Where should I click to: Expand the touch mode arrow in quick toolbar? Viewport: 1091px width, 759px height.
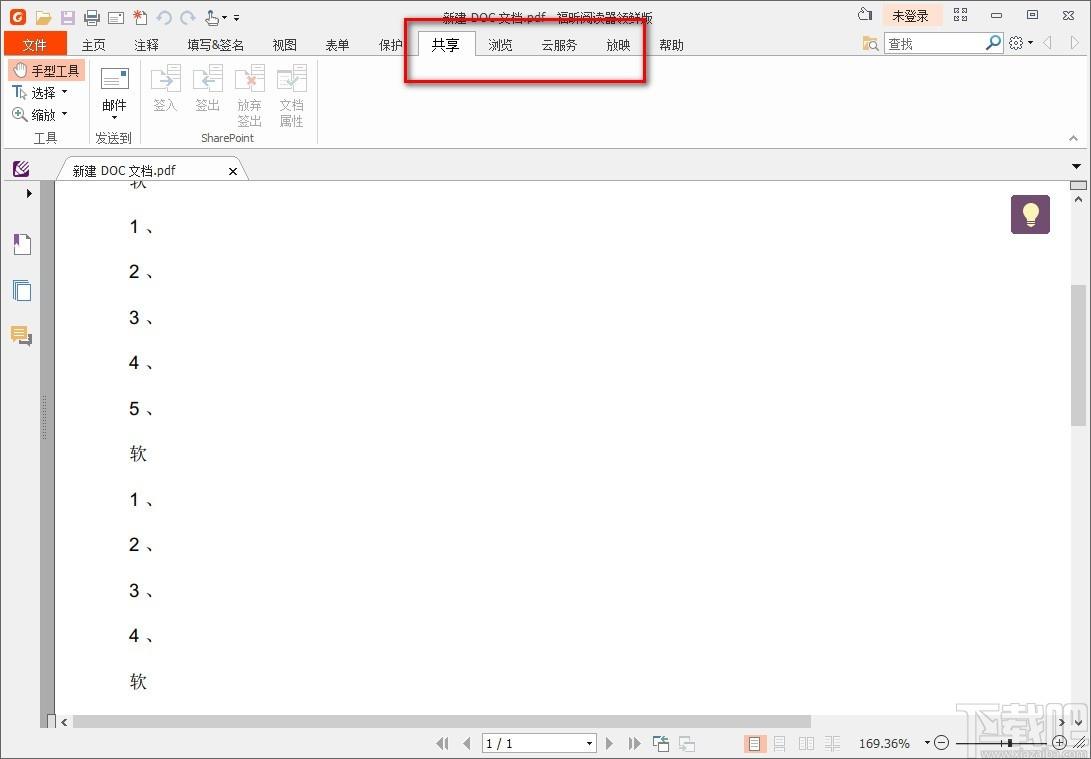[225, 17]
